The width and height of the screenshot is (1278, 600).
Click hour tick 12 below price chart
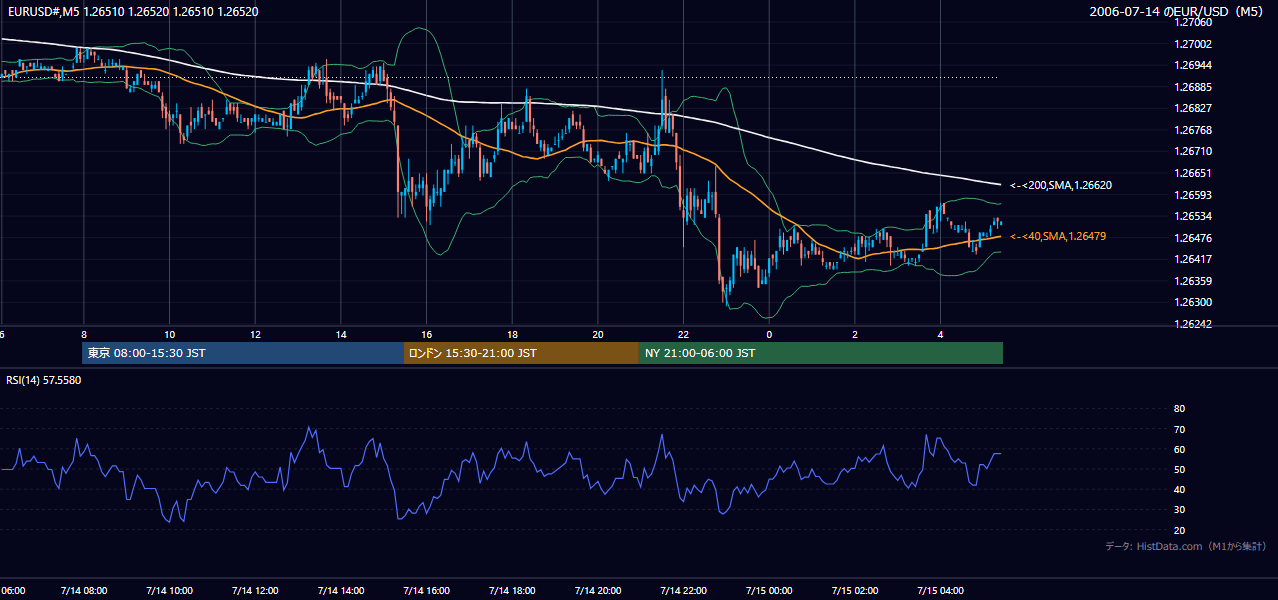click(x=255, y=334)
